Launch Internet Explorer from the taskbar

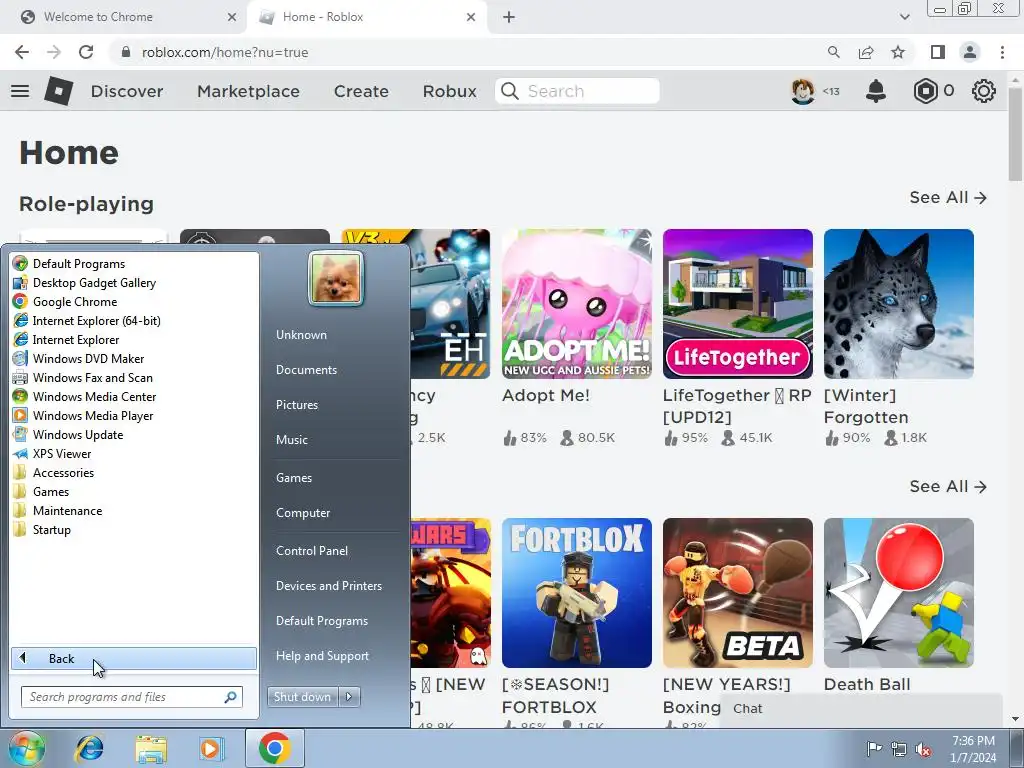click(89, 748)
